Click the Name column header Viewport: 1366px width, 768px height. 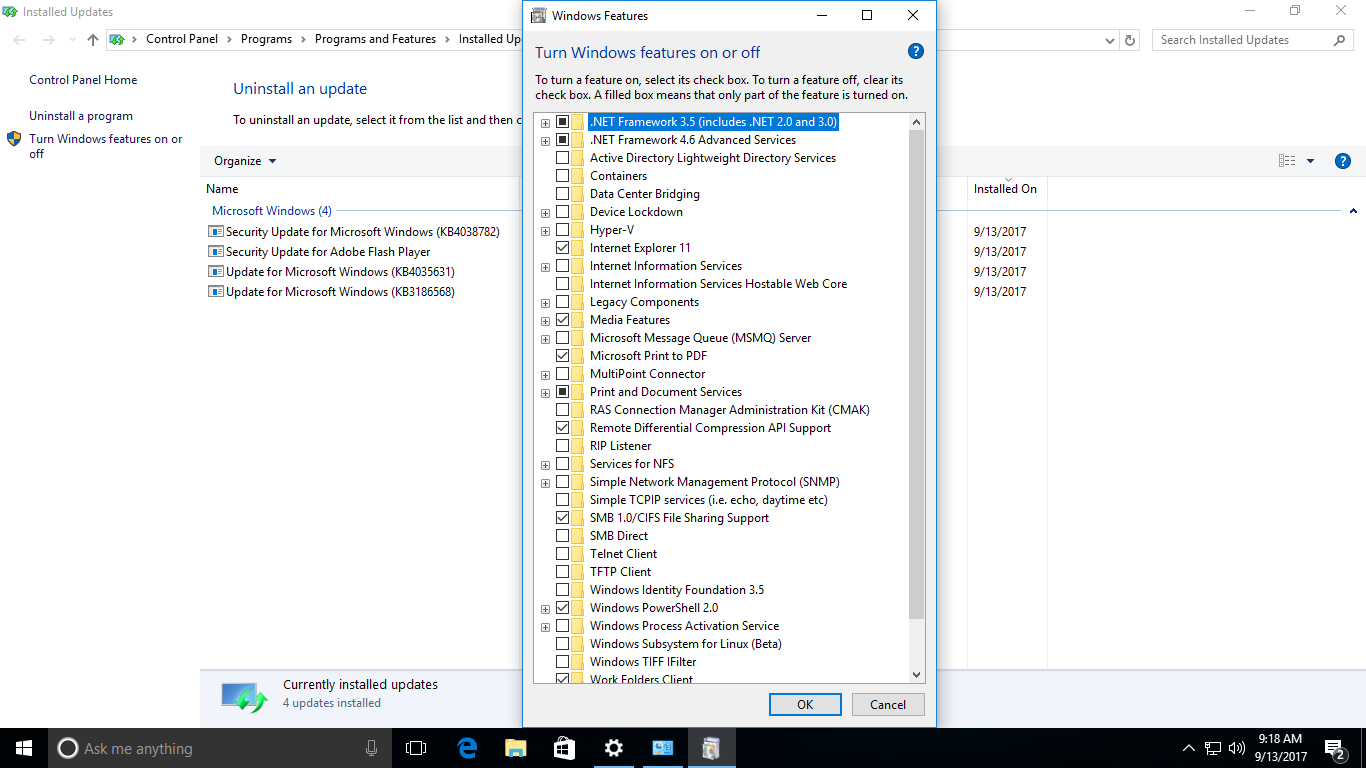click(222, 189)
